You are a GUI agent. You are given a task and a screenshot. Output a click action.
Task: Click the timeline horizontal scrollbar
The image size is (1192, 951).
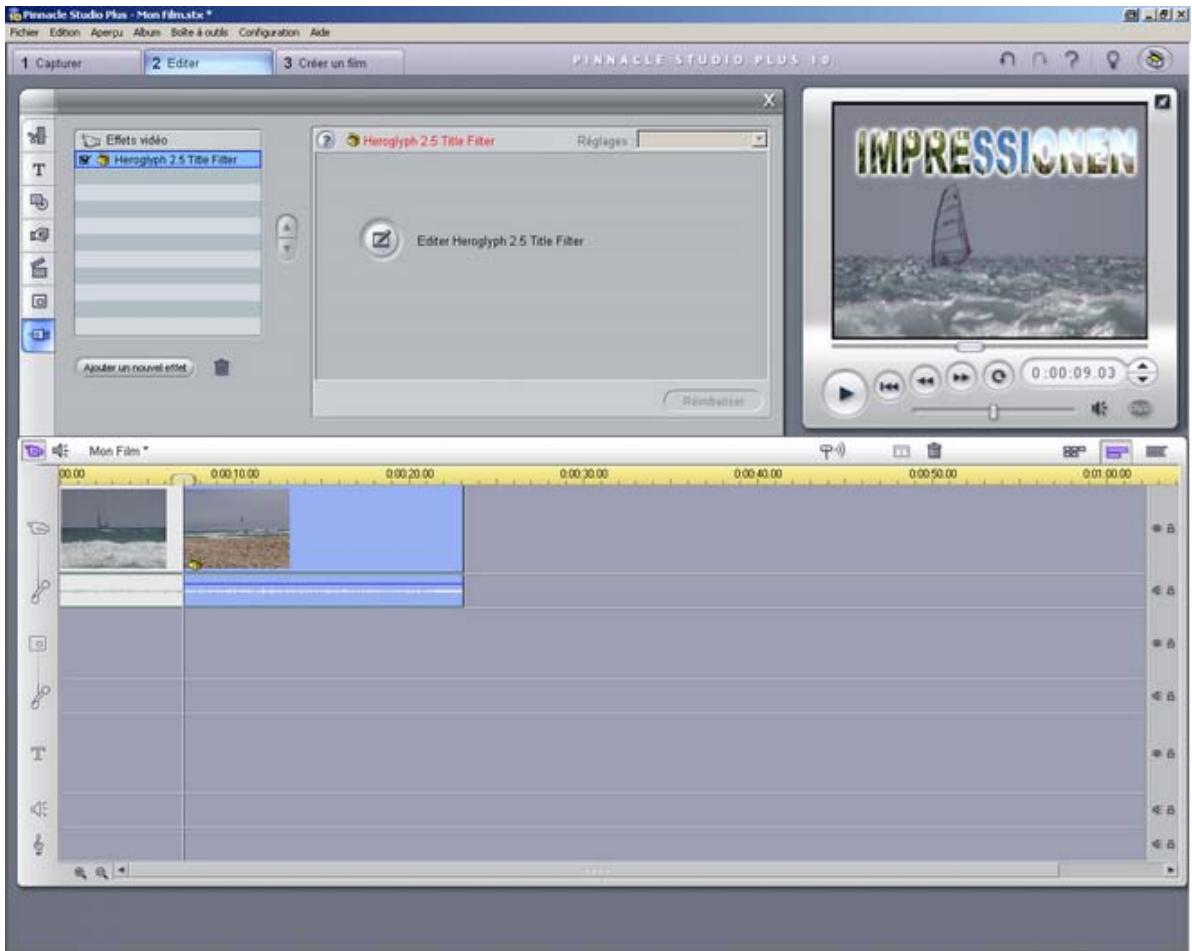[595, 870]
